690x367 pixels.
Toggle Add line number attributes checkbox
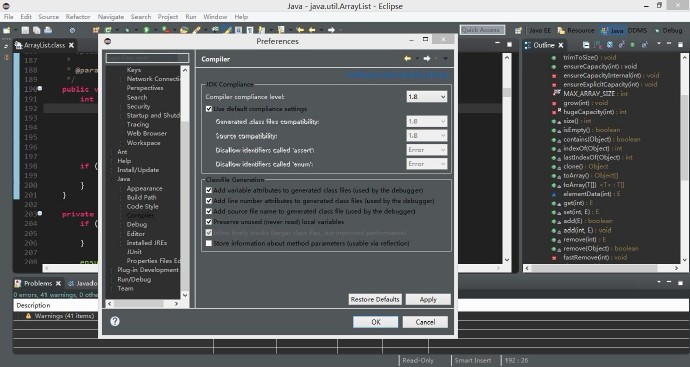(x=209, y=201)
